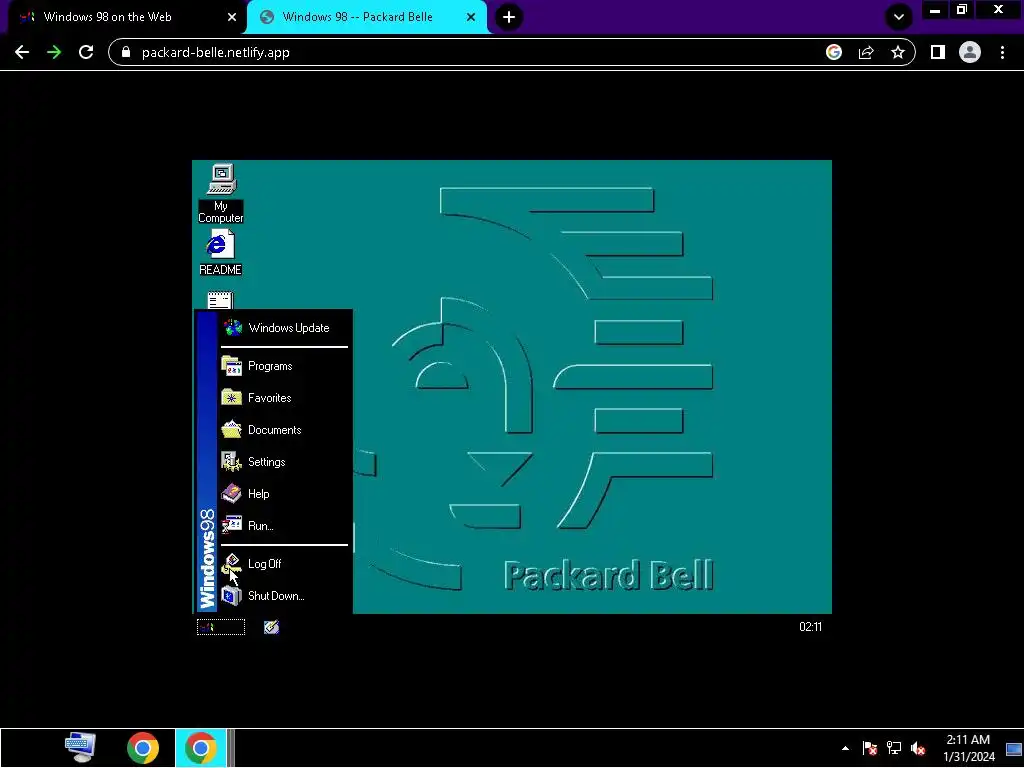Bookmark this page with the star
This screenshot has width=1024, height=768.
898,52
